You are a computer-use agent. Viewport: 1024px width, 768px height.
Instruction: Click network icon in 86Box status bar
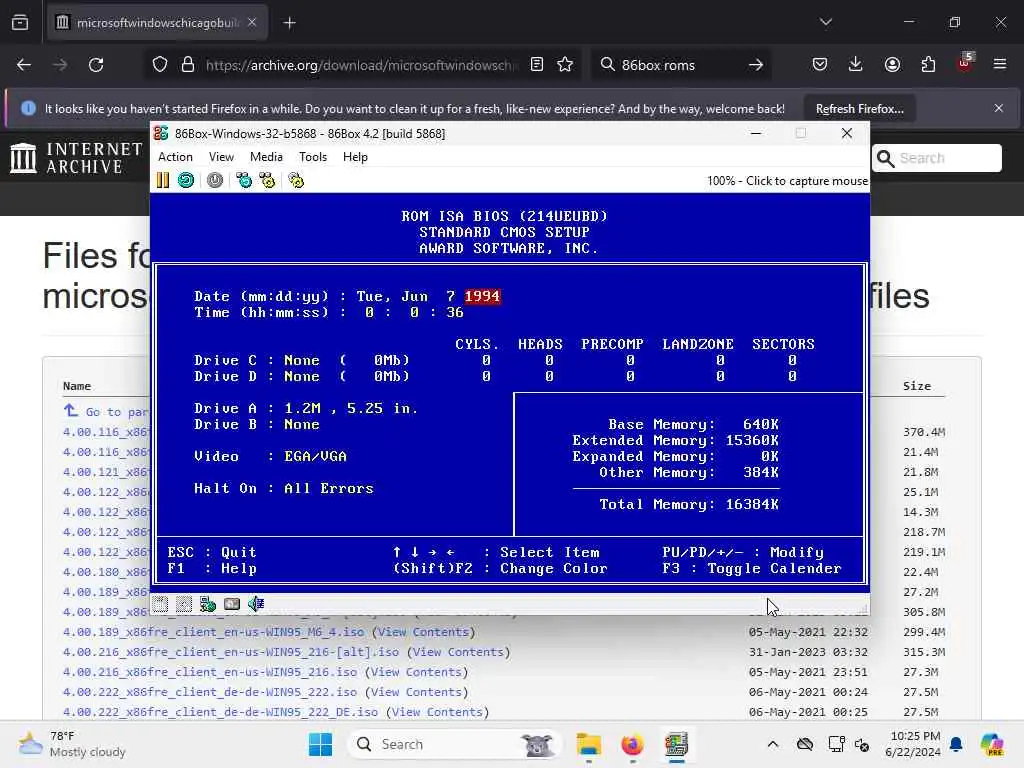(208, 604)
